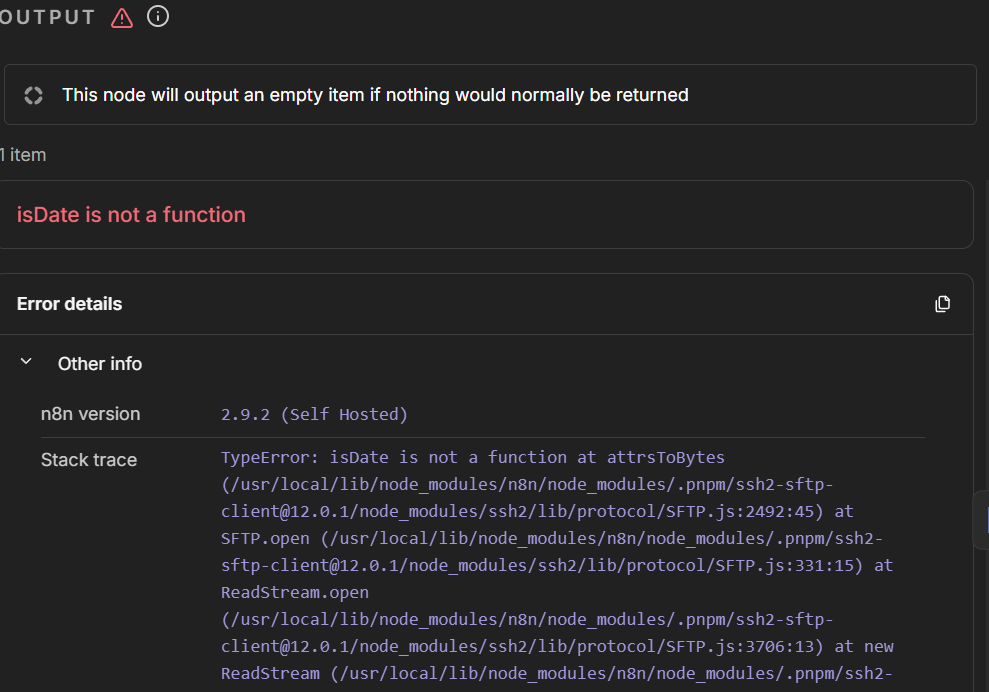Image resolution: width=989 pixels, height=692 pixels.
Task: Click the 'ReadStream.open' stack trace line
Action: point(295,592)
